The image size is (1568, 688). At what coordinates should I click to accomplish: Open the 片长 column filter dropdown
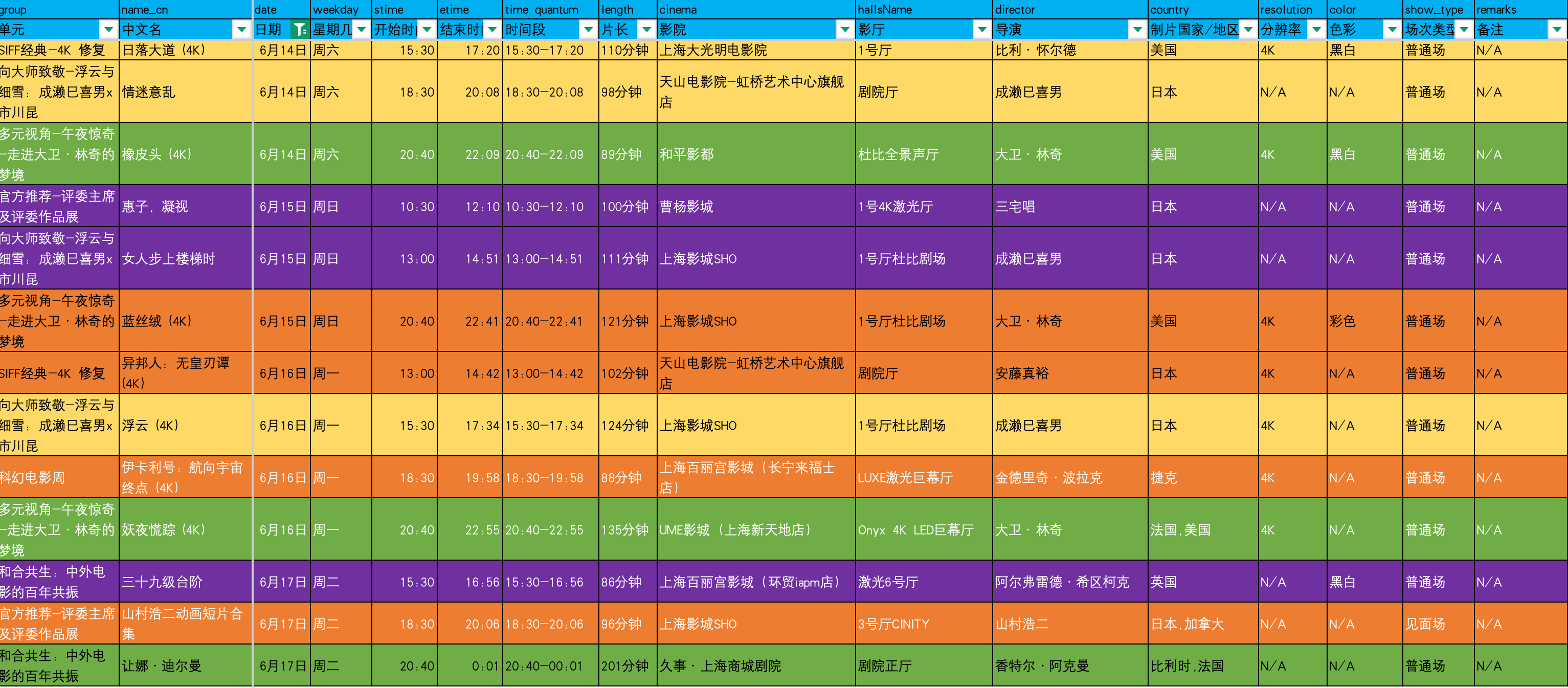click(x=647, y=29)
